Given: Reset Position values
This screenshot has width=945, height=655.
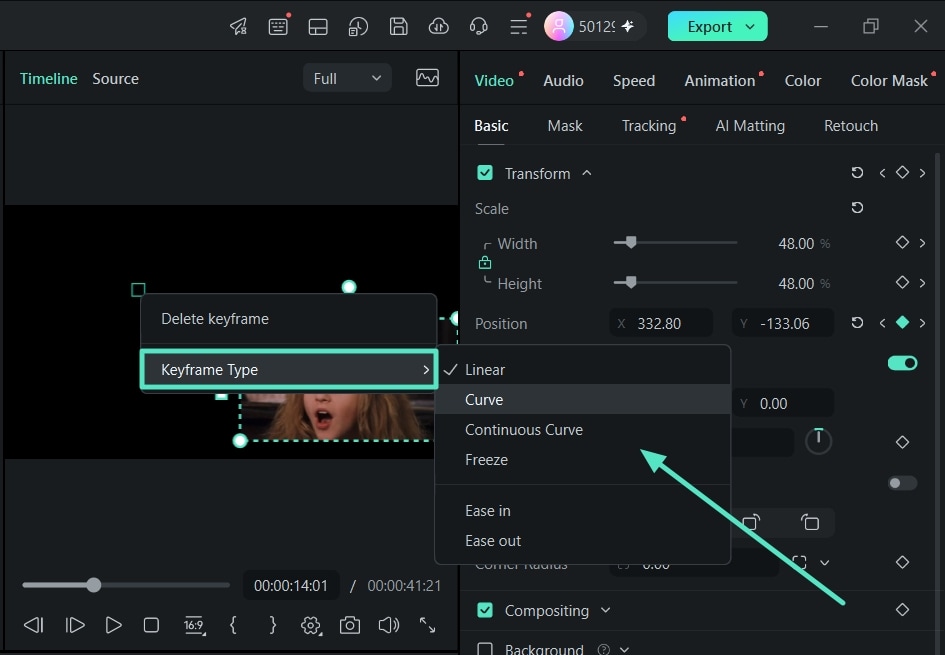Looking at the screenshot, I should click(x=857, y=323).
